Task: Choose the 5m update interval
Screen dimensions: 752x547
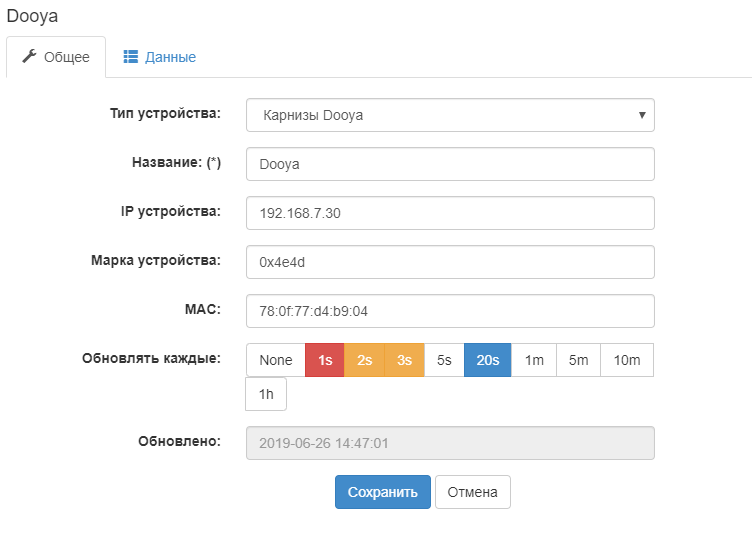Action: point(578,360)
